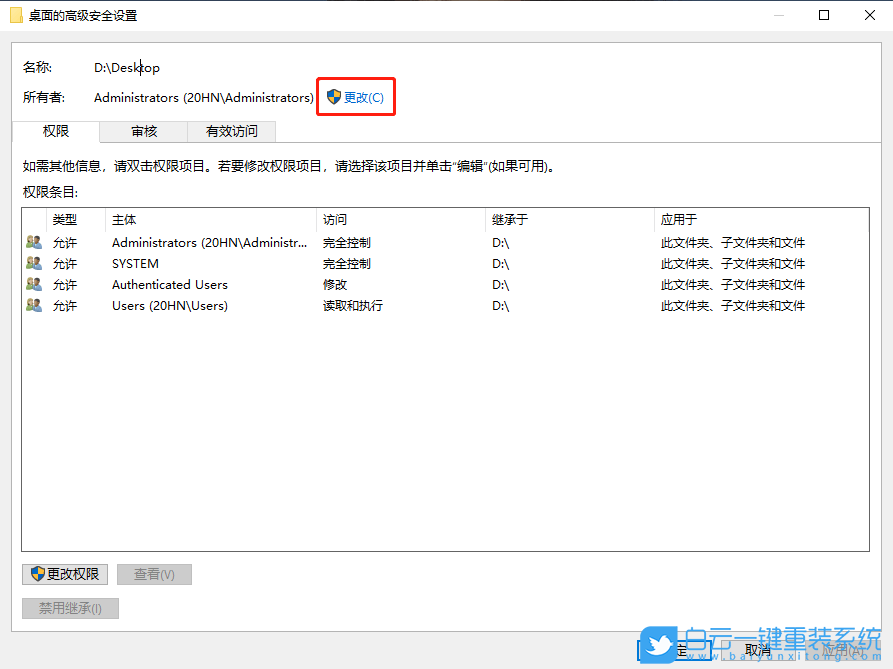The width and height of the screenshot is (893, 669).
Task: Click the group icon beside SYSTEM entry
Action: coord(33,263)
